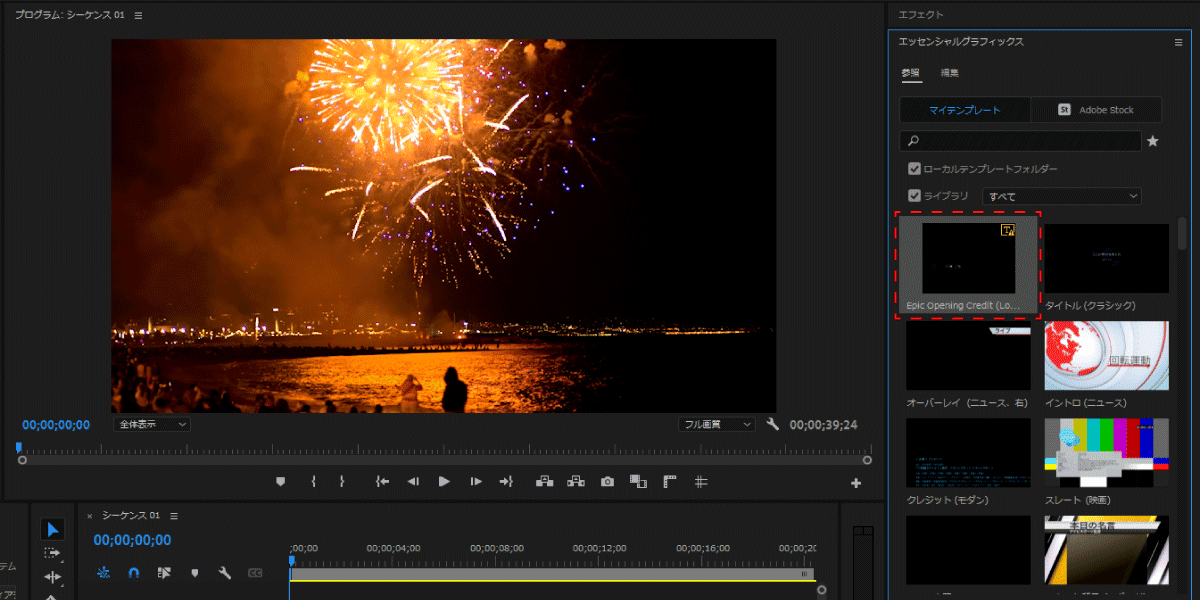Click the template search field
Image resolution: width=1200 pixels, height=600 pixels.
pyautogui.click(x=1020, y=141)
